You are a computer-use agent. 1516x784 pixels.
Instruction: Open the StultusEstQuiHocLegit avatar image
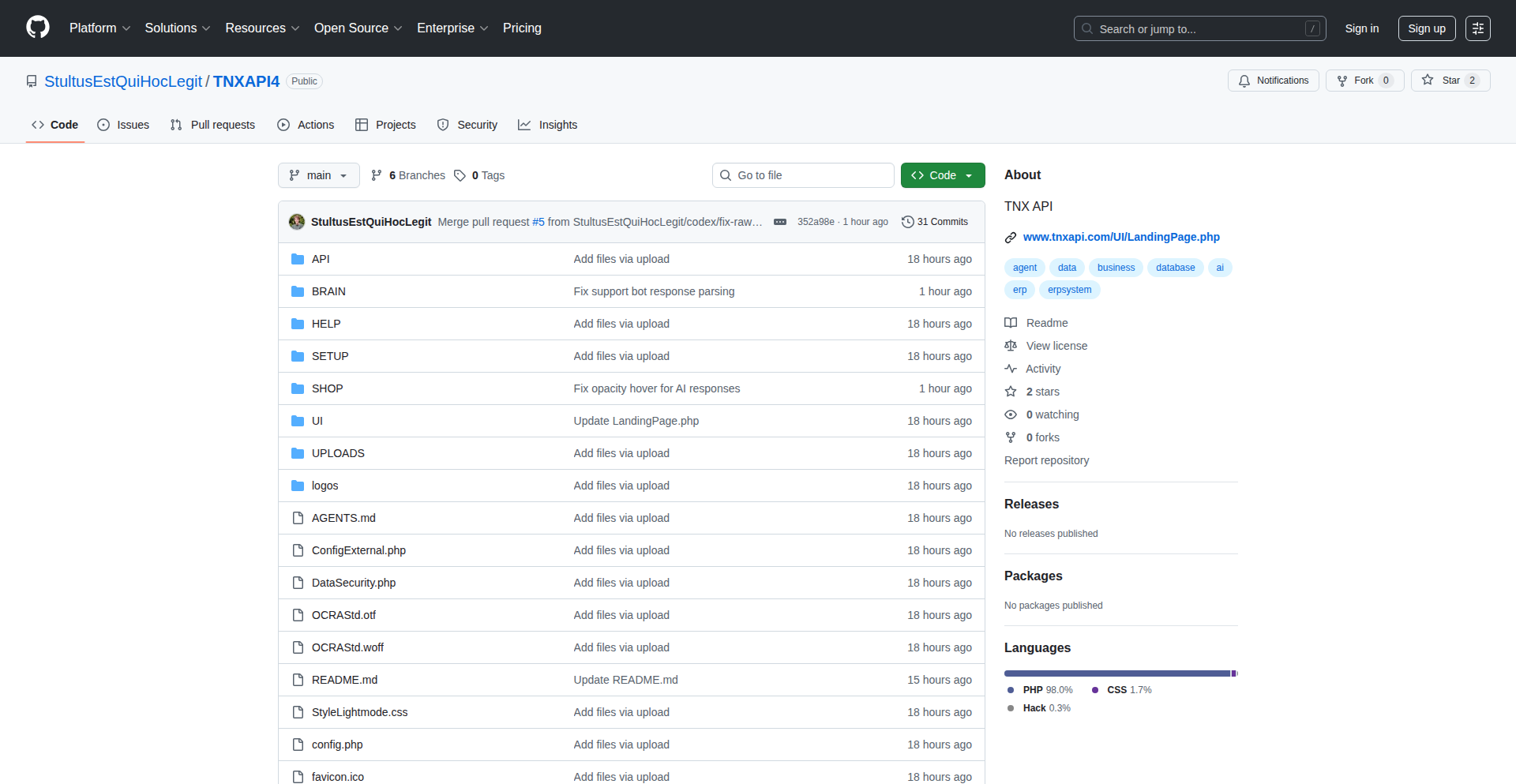(297, 222)
